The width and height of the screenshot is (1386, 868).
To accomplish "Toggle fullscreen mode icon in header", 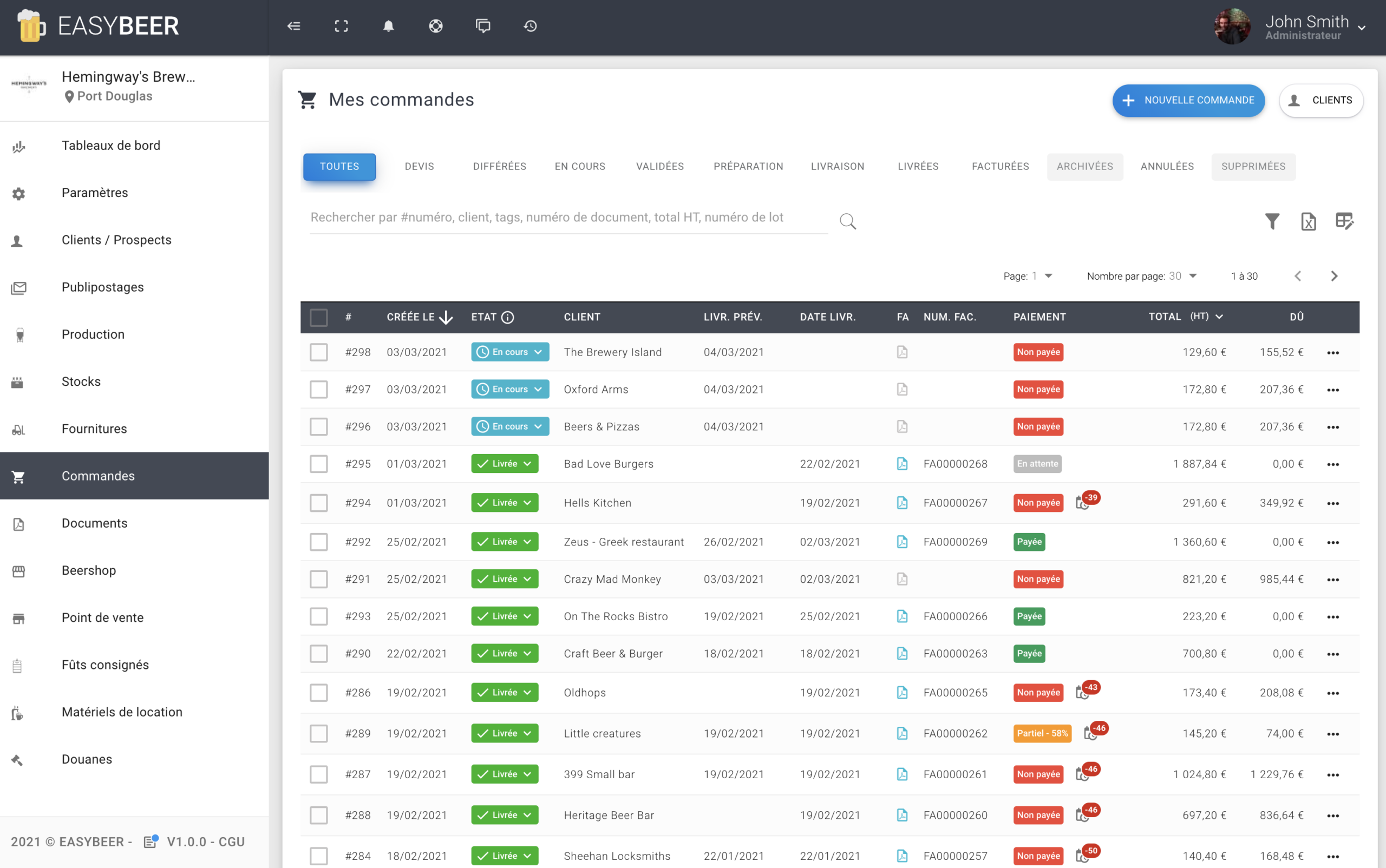I will click(x=341, y=26).
